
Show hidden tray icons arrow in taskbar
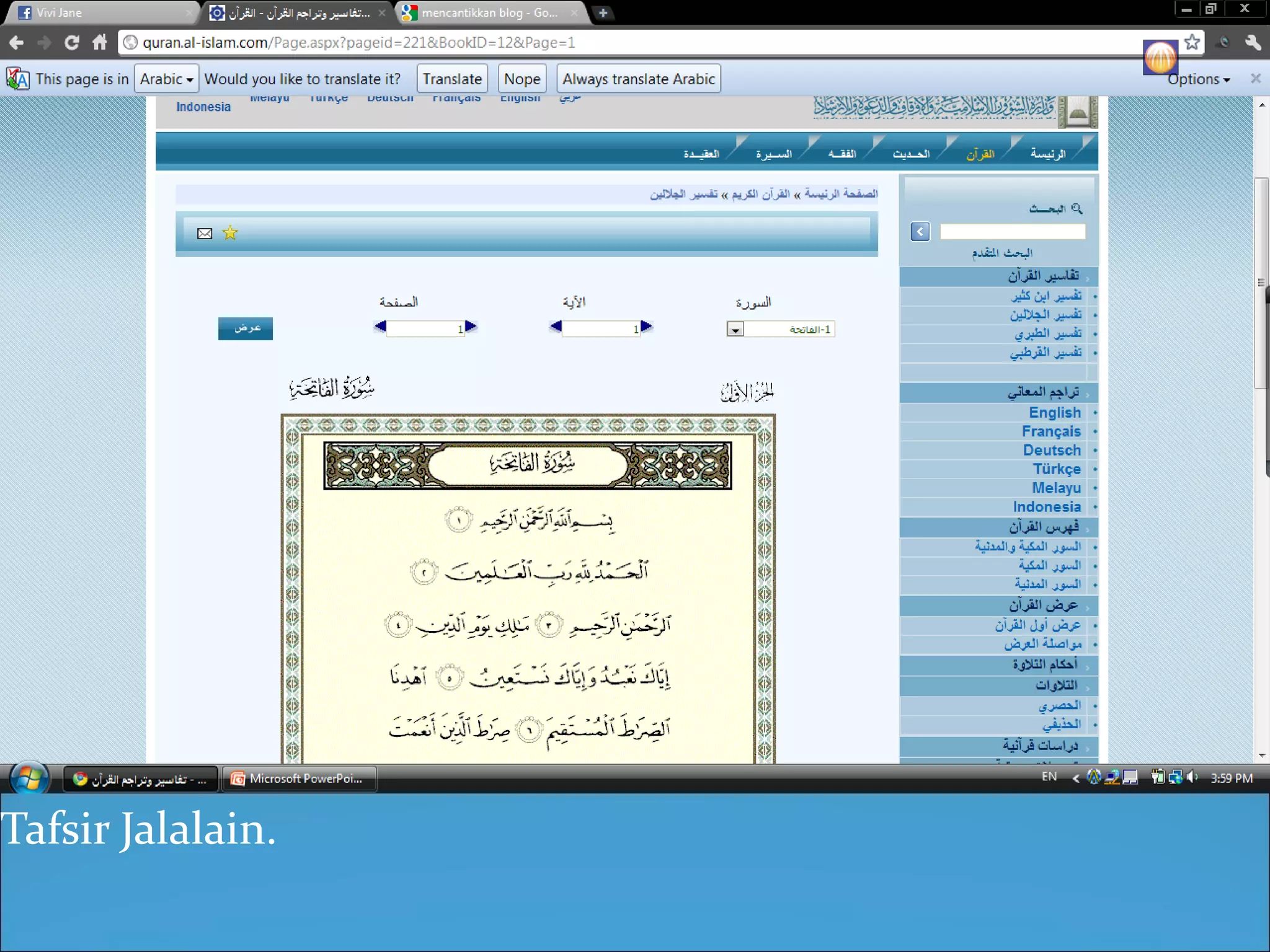click(1076, 778)
